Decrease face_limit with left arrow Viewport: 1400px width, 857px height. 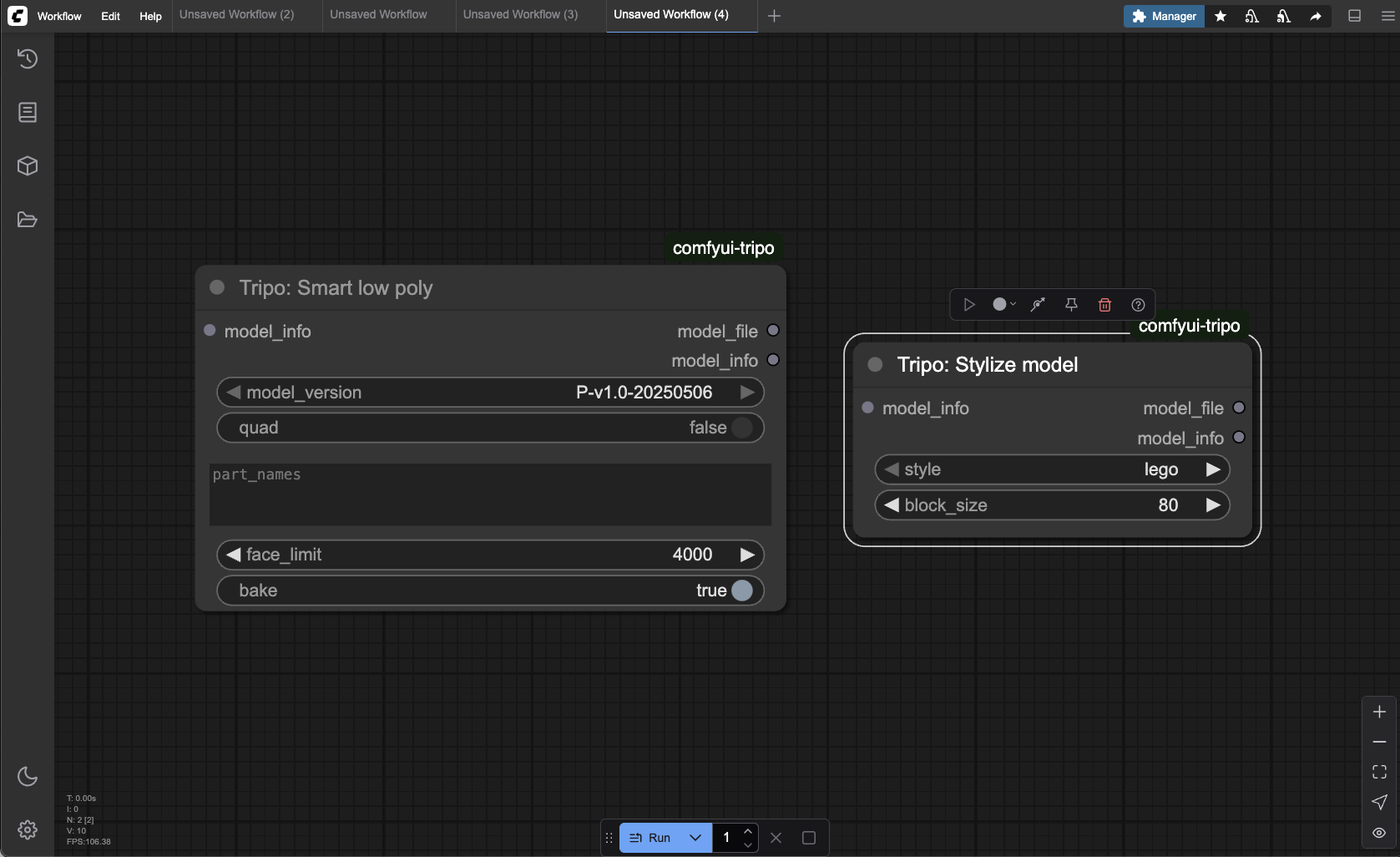tap(233, 555)
